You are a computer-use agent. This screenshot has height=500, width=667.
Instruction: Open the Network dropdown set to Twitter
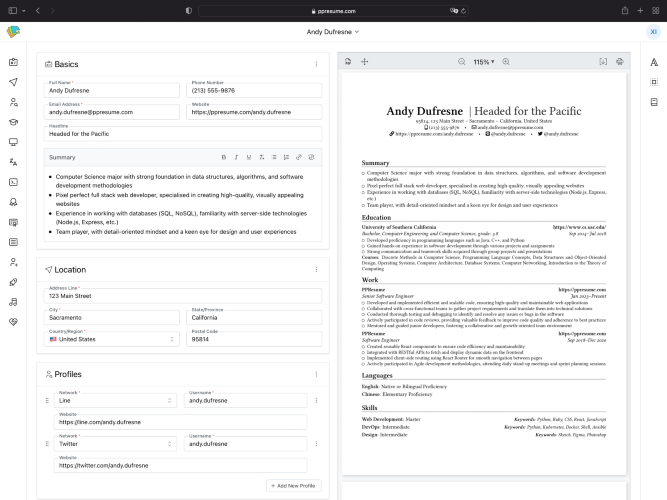pyautogui.click(x=112, y=444)
